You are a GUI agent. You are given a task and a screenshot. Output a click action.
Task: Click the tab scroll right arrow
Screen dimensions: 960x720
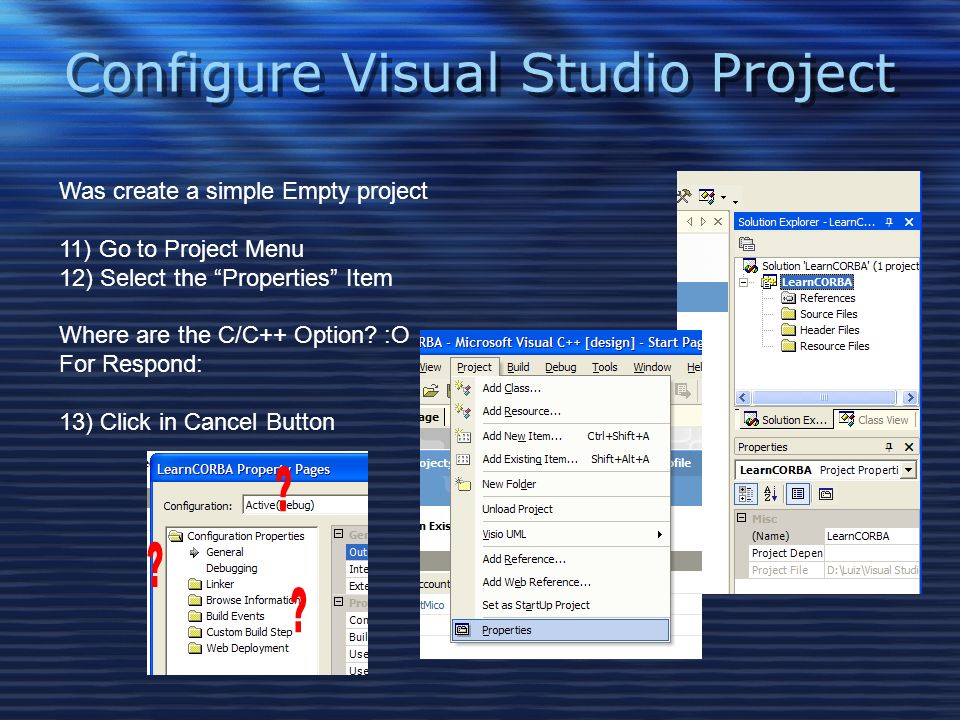(x=703, y=222)
